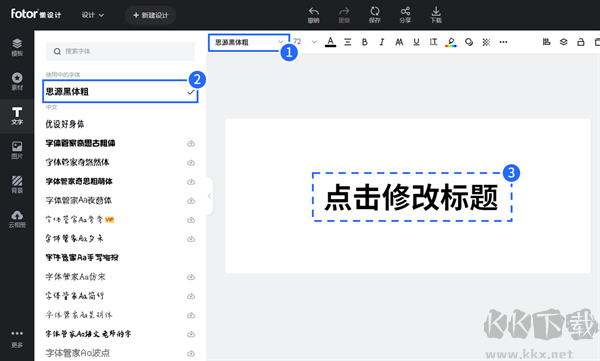The height and width of the screenshot is (361, 600).
Task: Open the element alignment icon
Action: (x=546, y=42)
